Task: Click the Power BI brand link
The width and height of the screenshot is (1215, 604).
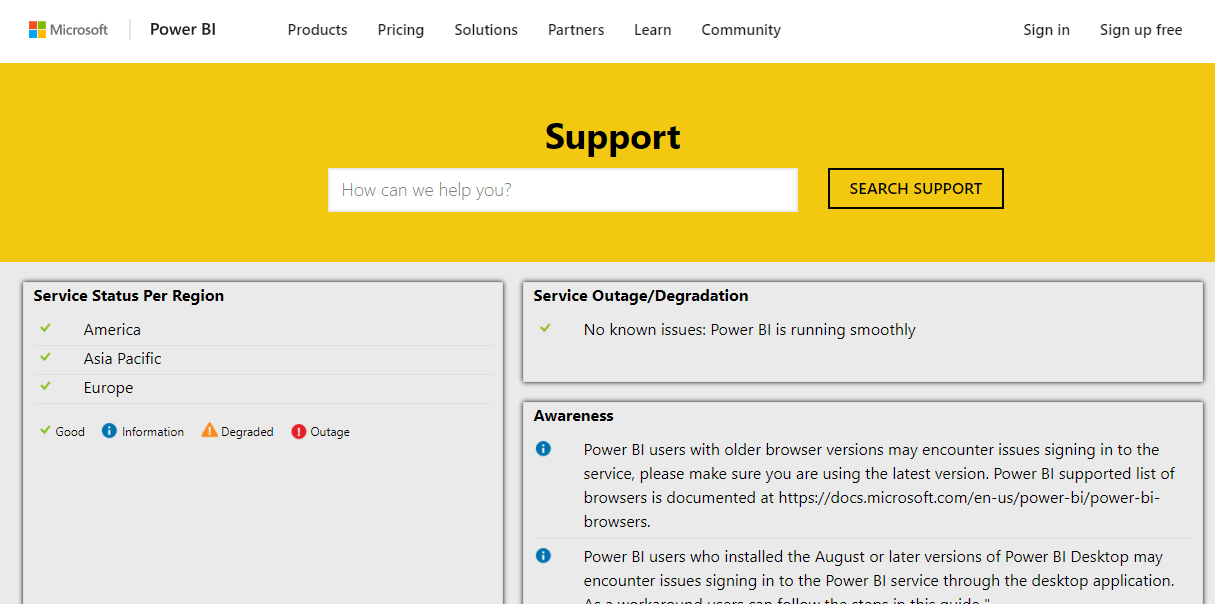Action: point(183,30)
